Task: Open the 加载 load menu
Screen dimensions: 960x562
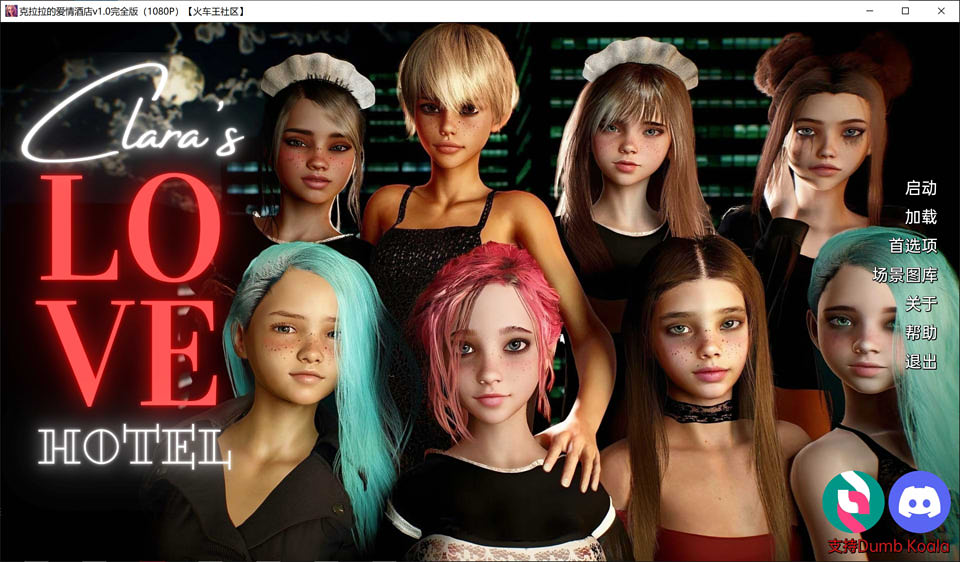Action: (x=920, y=217)
